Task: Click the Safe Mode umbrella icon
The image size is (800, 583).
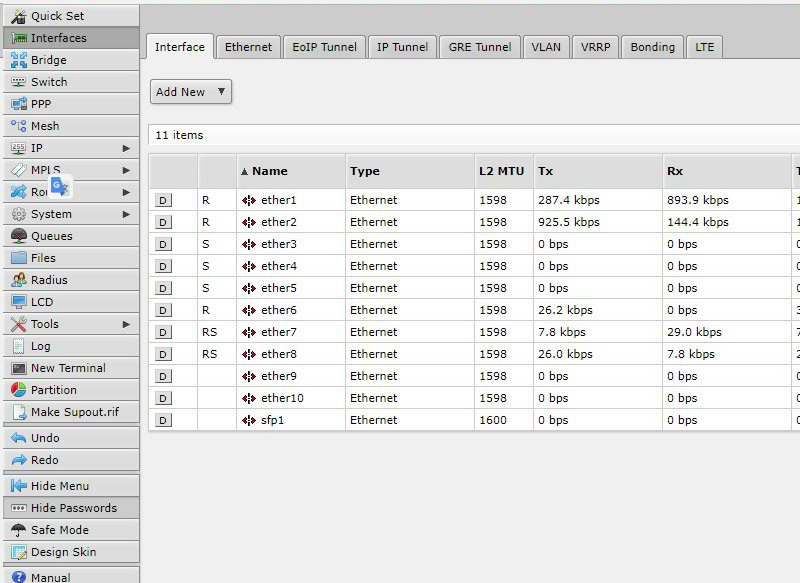Action: click(x=18, y=530)
